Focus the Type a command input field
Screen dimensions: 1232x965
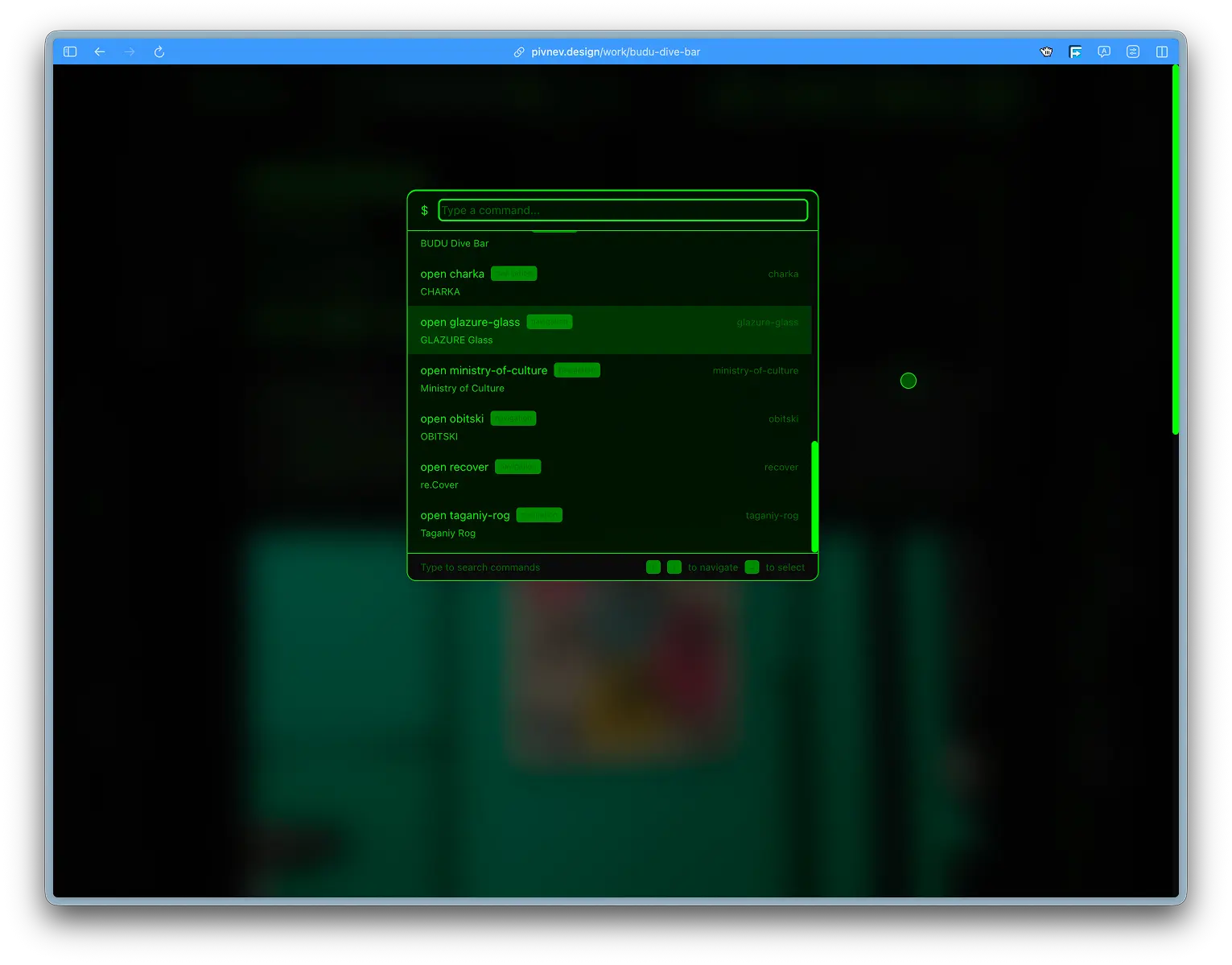click(x=622, y=210)
